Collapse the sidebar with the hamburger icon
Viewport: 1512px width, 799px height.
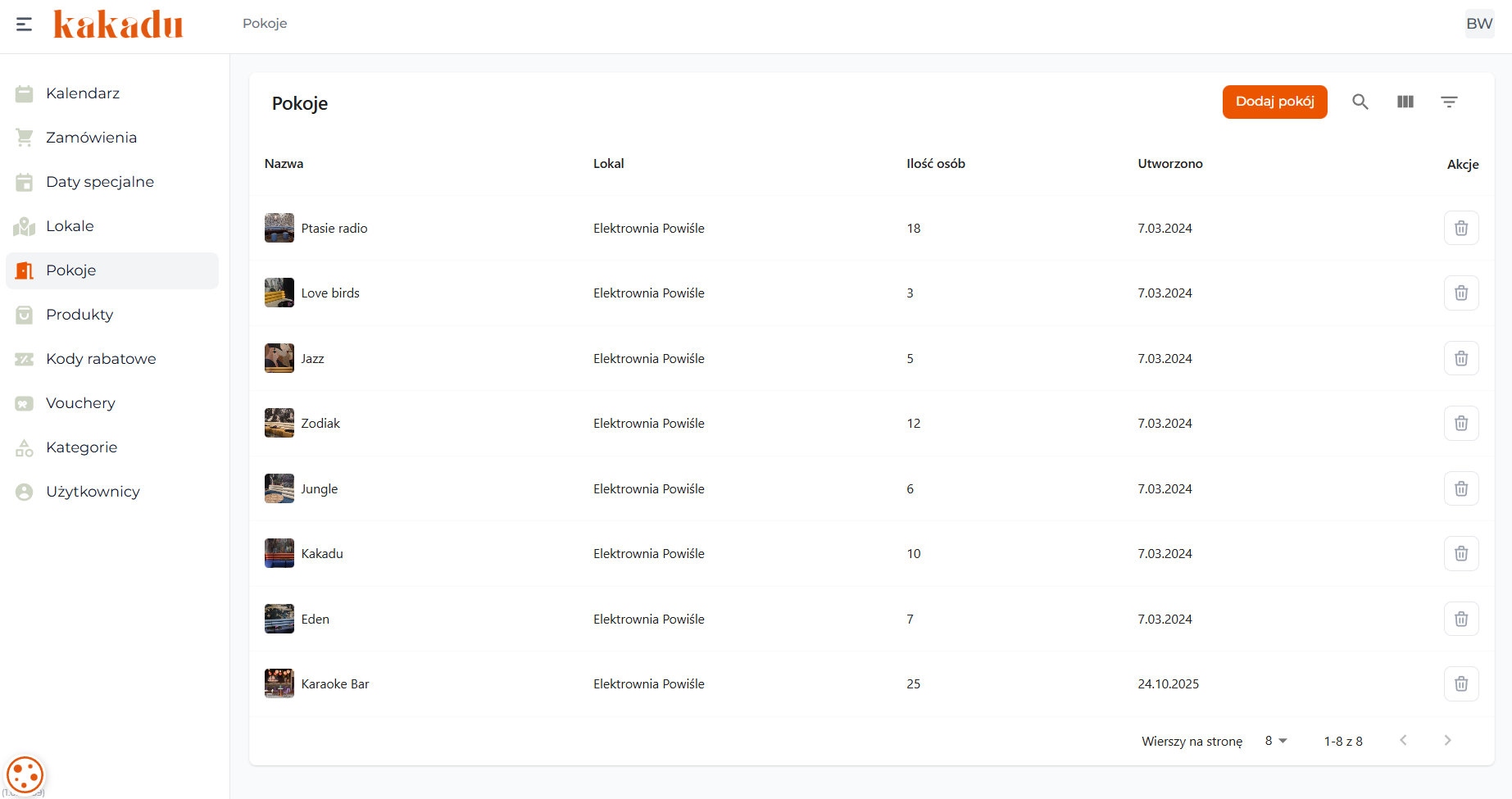tap(24, 24)
